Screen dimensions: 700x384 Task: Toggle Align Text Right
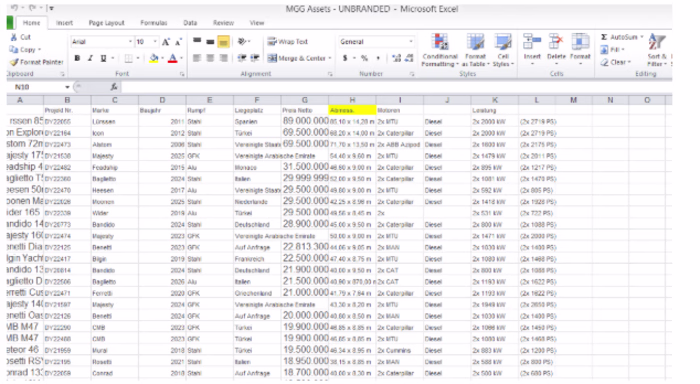point(224,58)
